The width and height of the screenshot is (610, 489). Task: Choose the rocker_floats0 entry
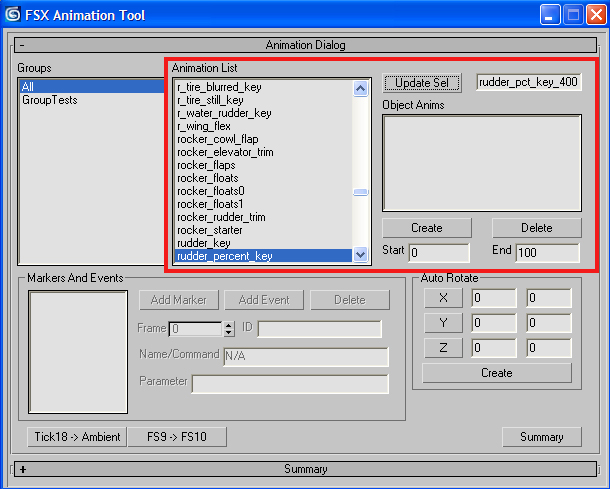click(264, 191)
